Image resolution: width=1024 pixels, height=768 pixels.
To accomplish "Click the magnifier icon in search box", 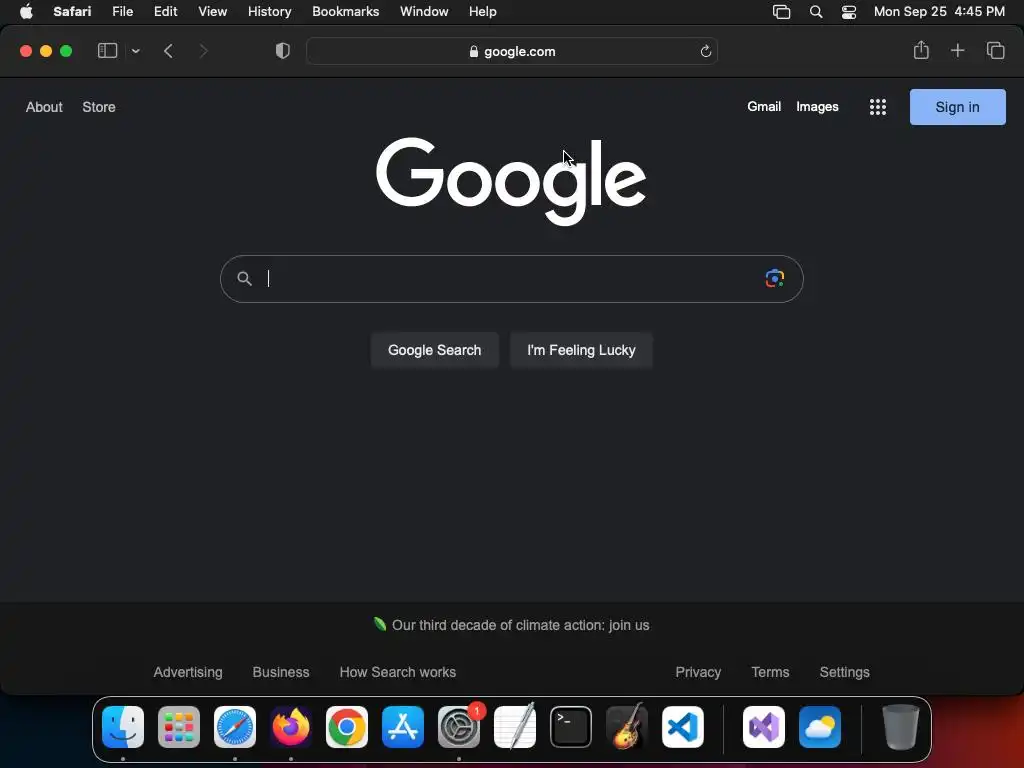I will coord(244,279).
